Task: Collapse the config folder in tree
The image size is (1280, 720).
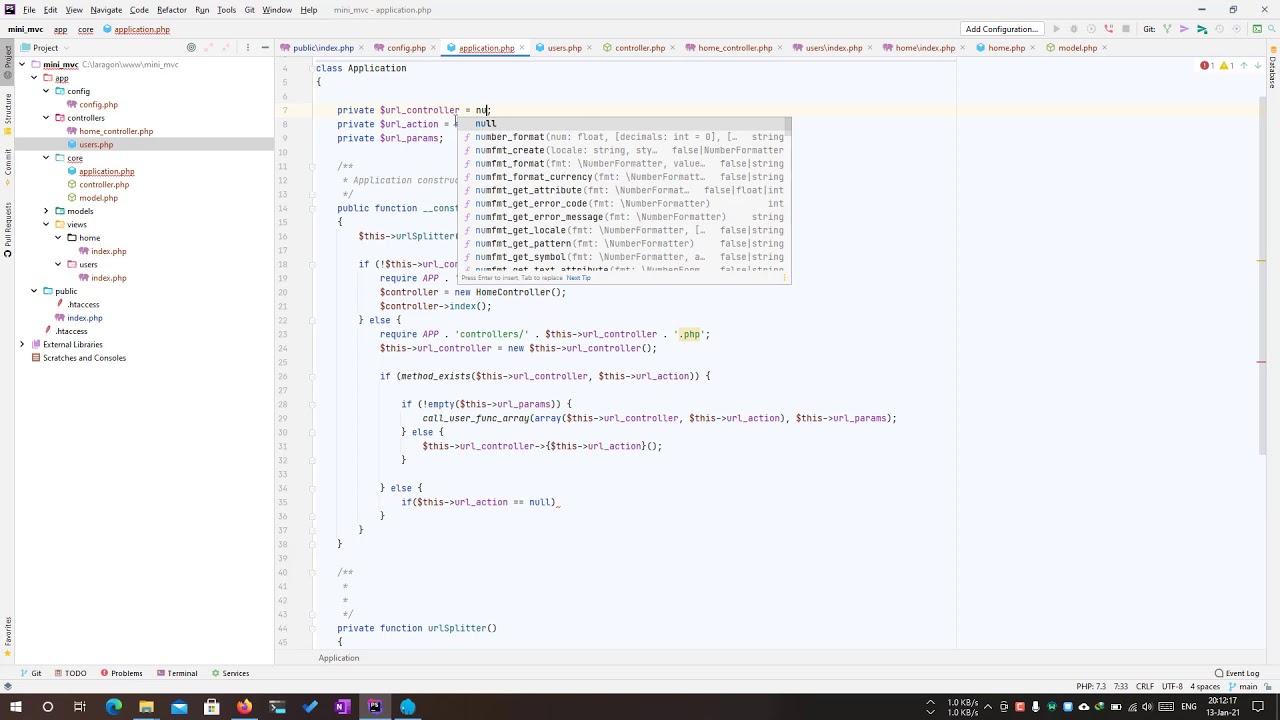Action: (x=45, y=91)
